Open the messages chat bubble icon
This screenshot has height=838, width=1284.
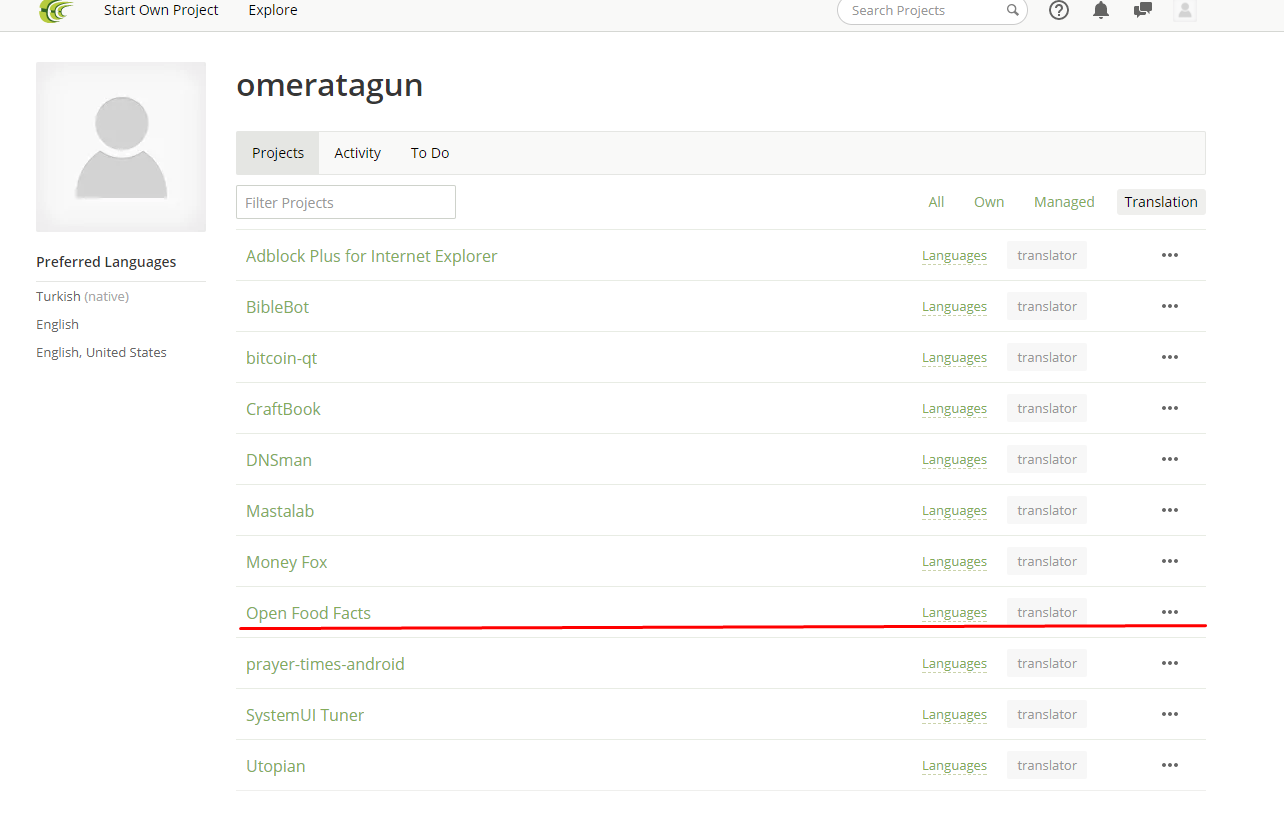click(1142, 10)
